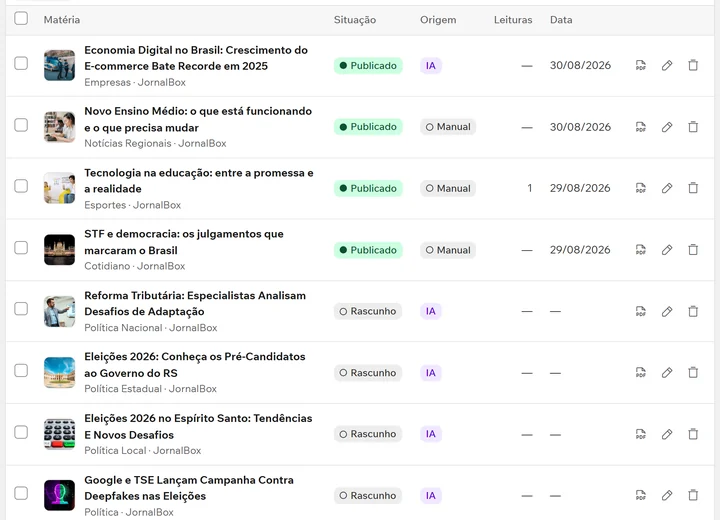Click the reading count '1' on 'Tecnologia na educação' row

click(529, 188)
